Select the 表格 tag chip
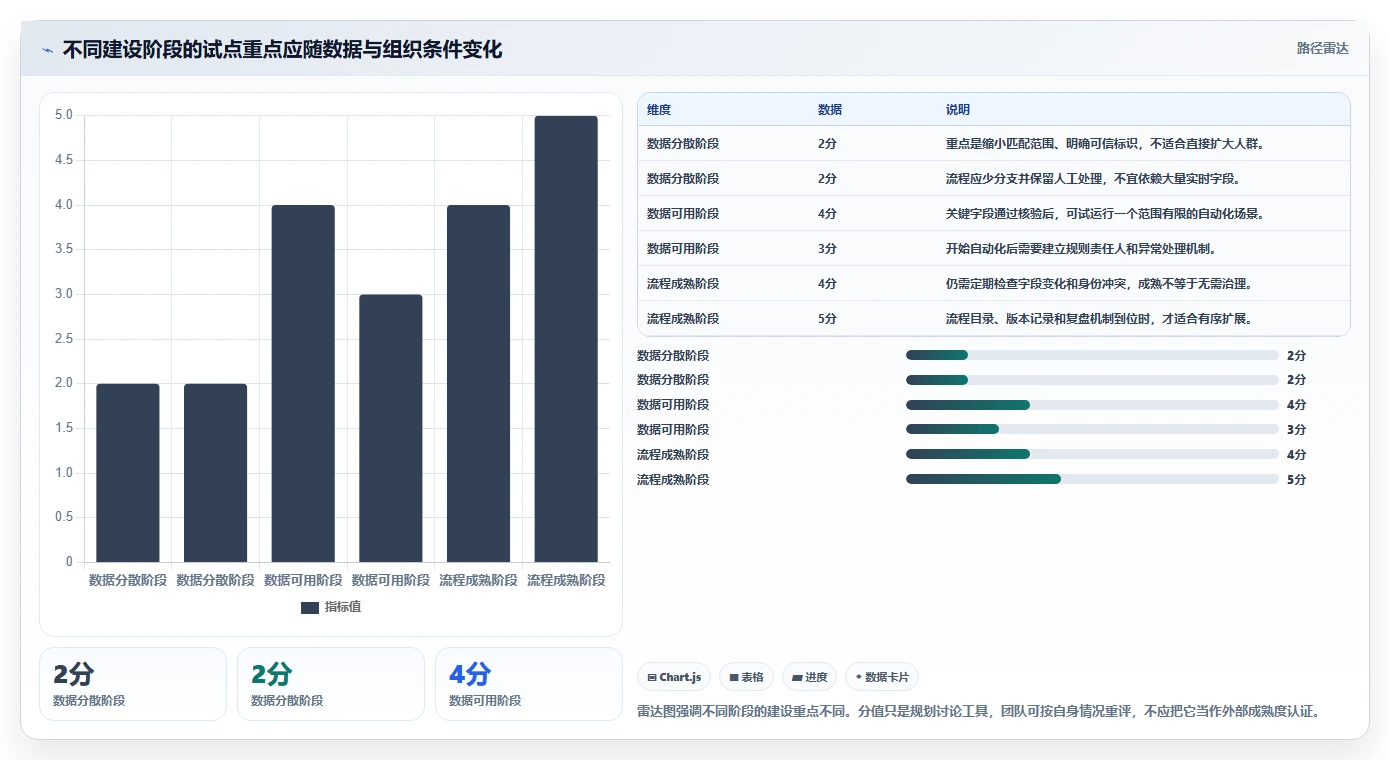This screenshot has width=1390, height=760. tap(746, 677)
